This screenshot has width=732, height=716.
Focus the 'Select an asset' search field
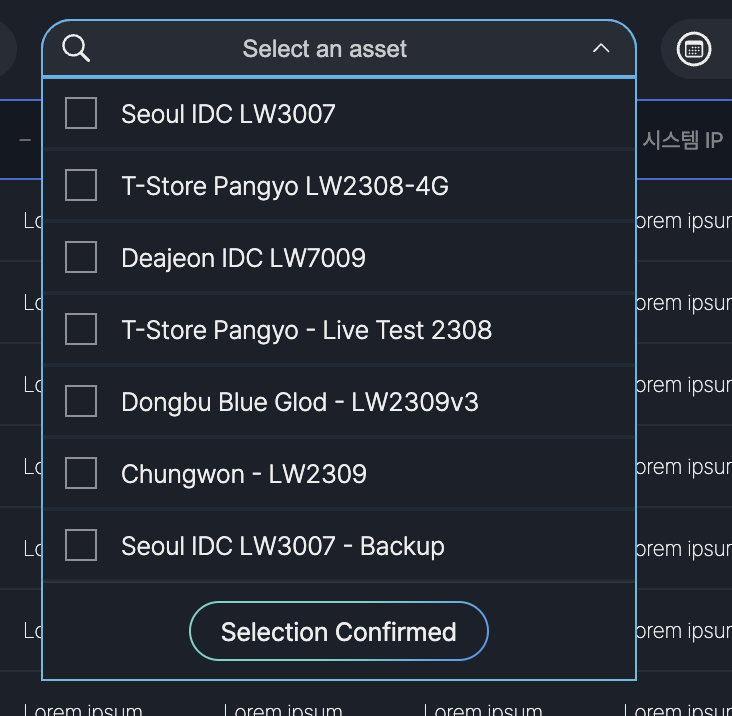325,49
